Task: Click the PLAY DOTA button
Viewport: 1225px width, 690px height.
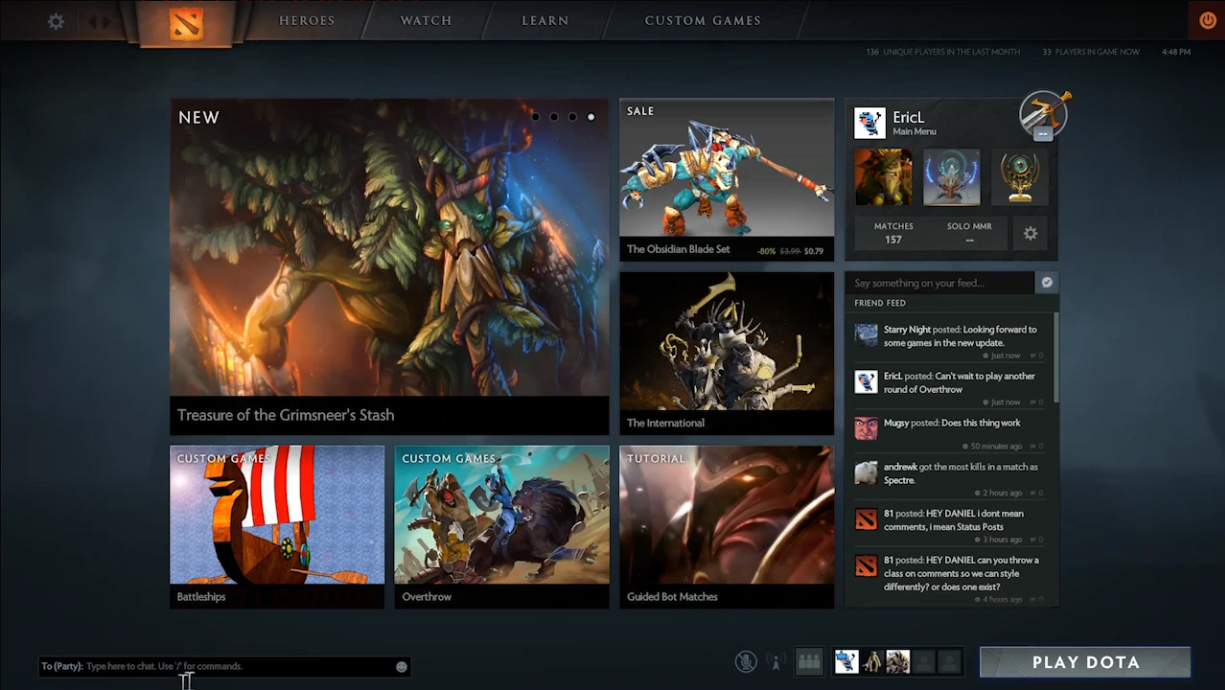Action: tap(1085, 662)
